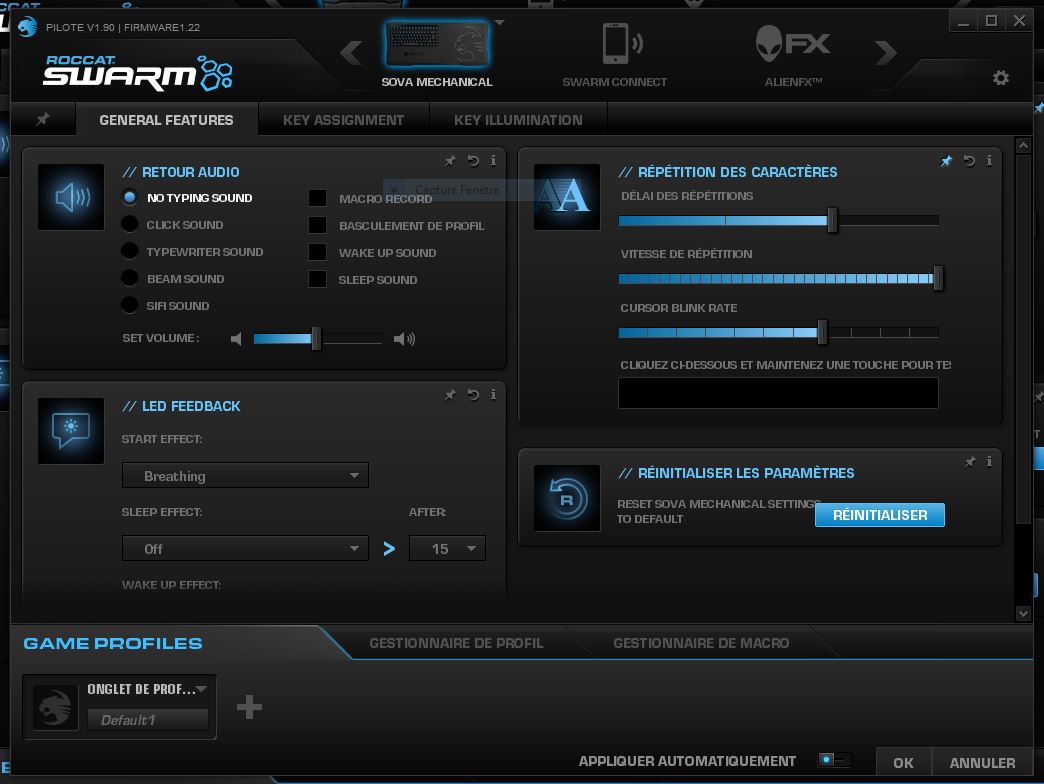
Task: Pin the Répétition des caractères panel
Action: (x=946, y=160)
